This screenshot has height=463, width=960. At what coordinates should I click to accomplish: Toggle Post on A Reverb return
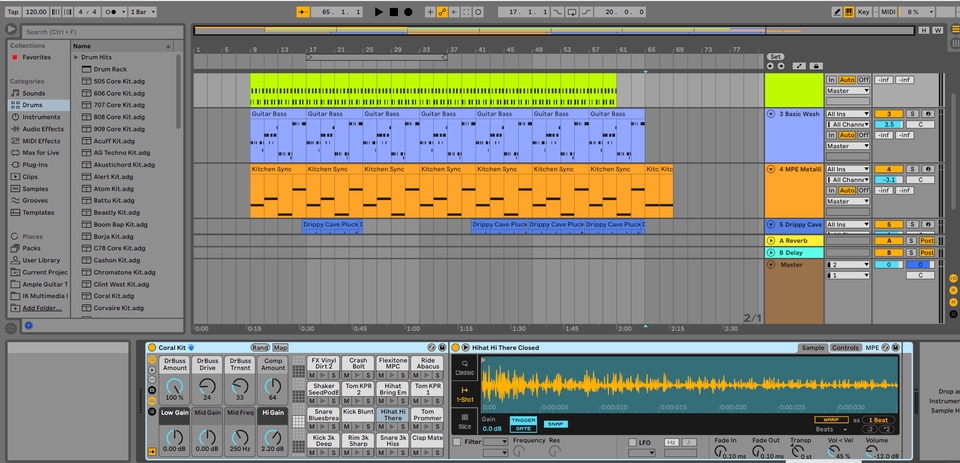[927, 241]
